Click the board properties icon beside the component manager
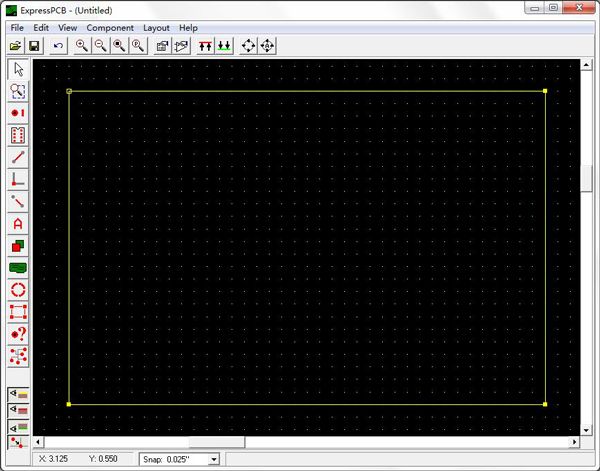The width and height of the screenshot is (600, 471). tap(181, 46)
